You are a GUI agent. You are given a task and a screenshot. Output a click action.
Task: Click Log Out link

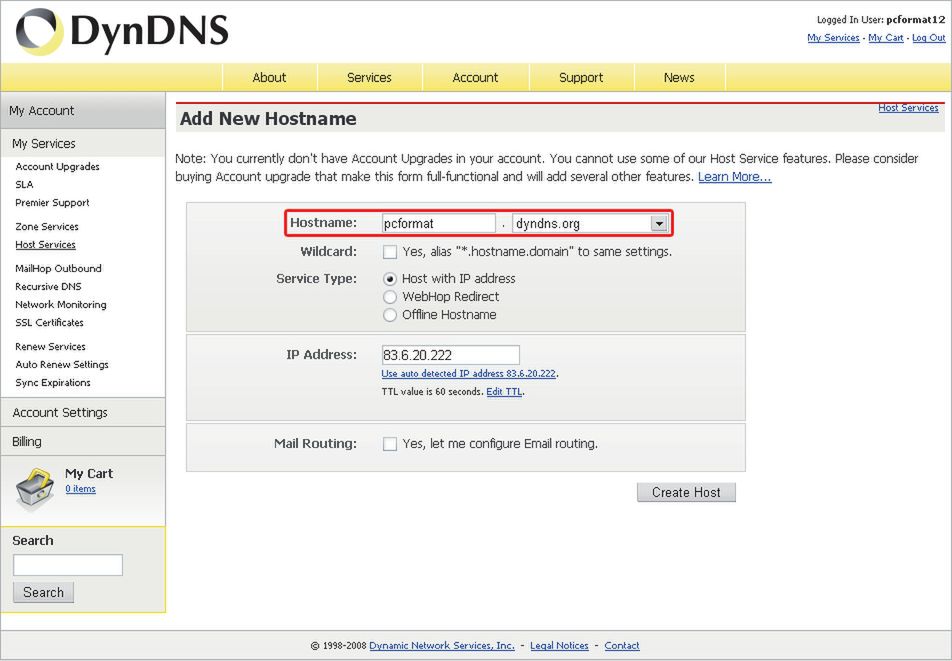(x=928, y=38)
